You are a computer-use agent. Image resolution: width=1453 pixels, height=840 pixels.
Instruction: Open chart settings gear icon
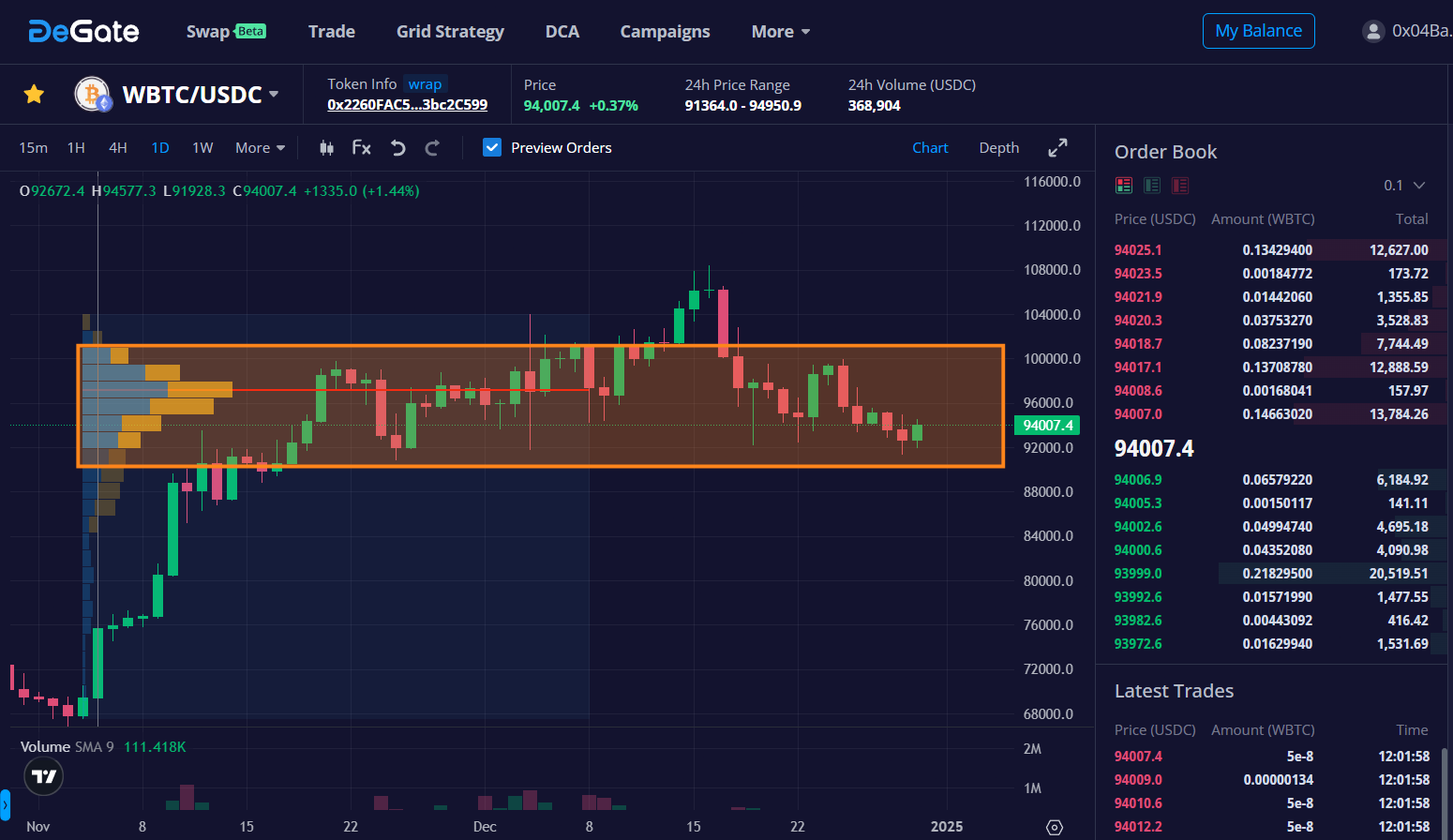coord(1055,827)
